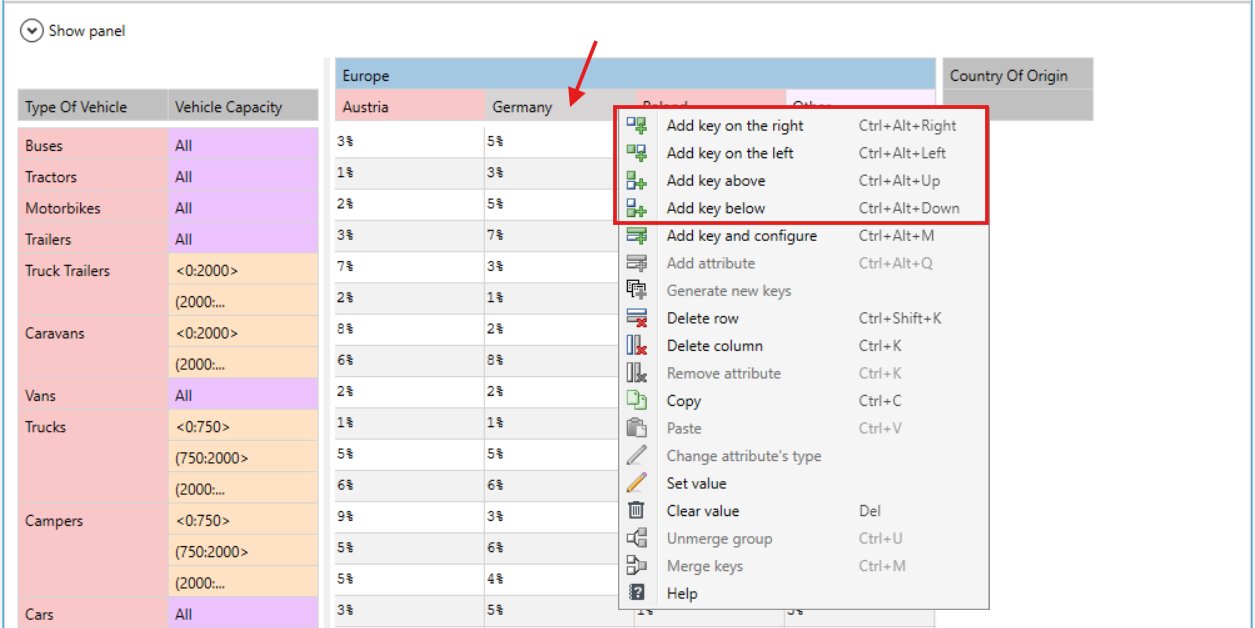Click the Clear value trash icon
The image size is (1255, 628).
(637, 511)
